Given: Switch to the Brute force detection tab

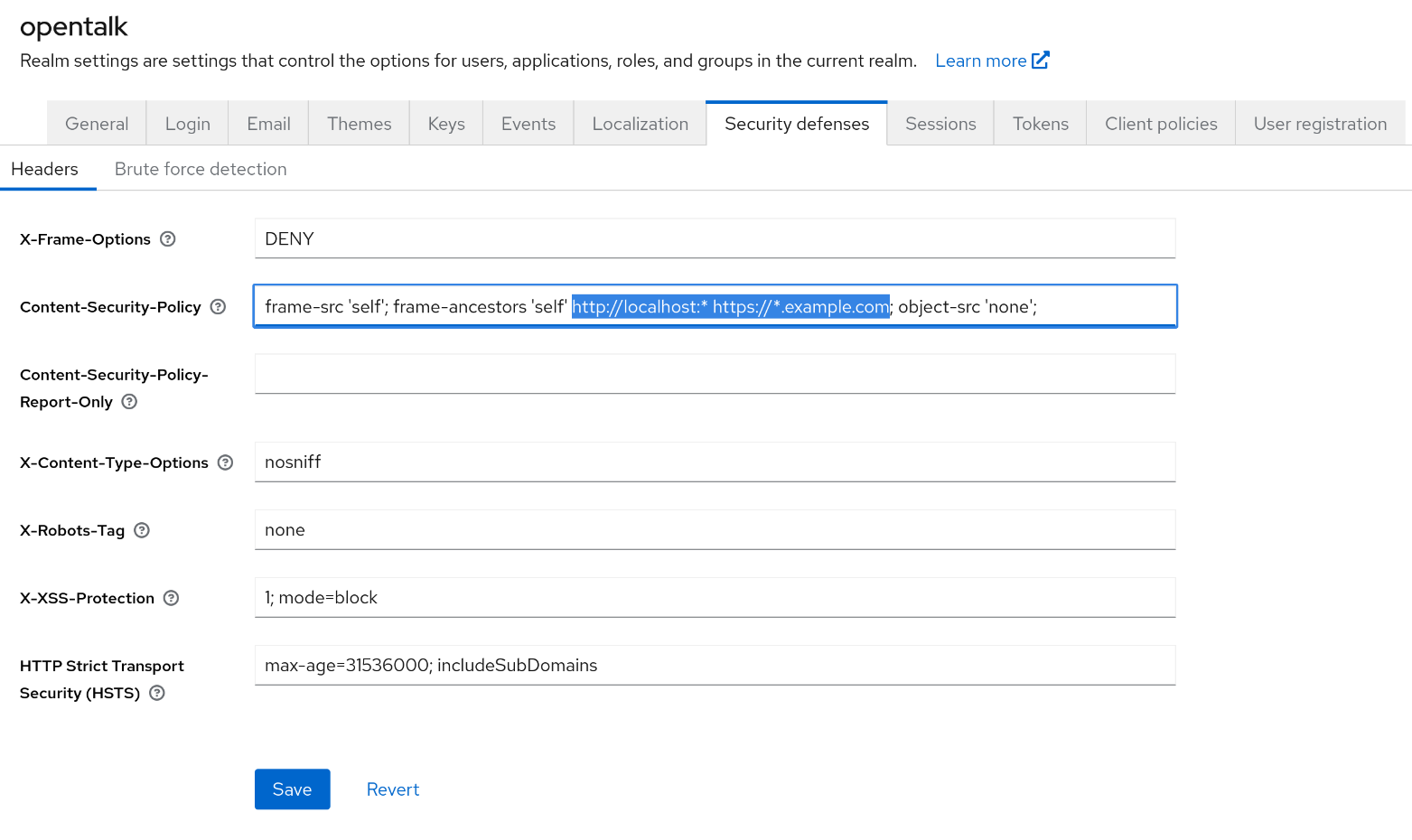Looking at the screenshot, I should tap(201, 169).
